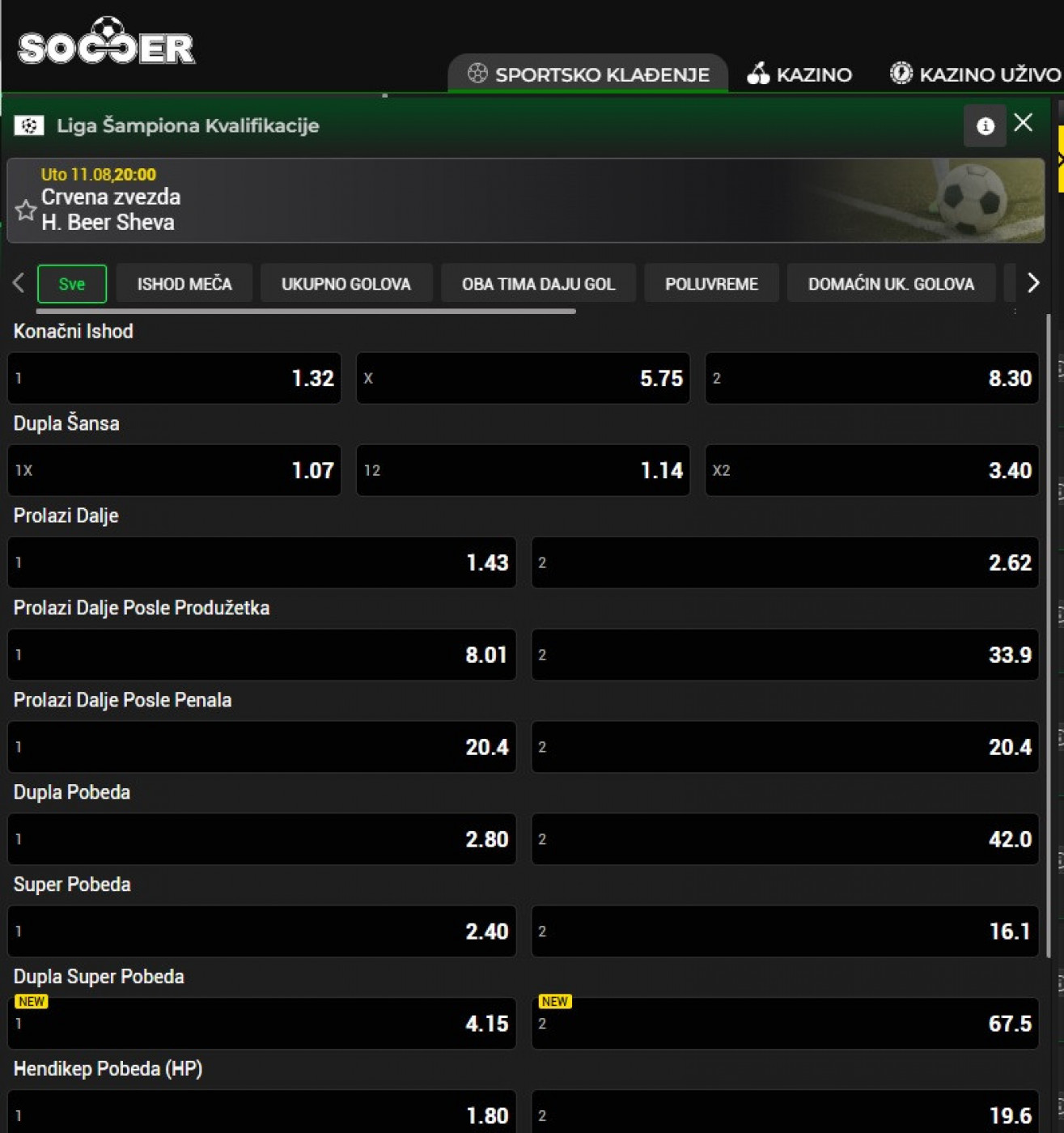Image resolution: width=1064 pixels, height=1133 pixels.
Task: Switch to Oba Tima Daju Gol tab
Action: tap(539, 284)
